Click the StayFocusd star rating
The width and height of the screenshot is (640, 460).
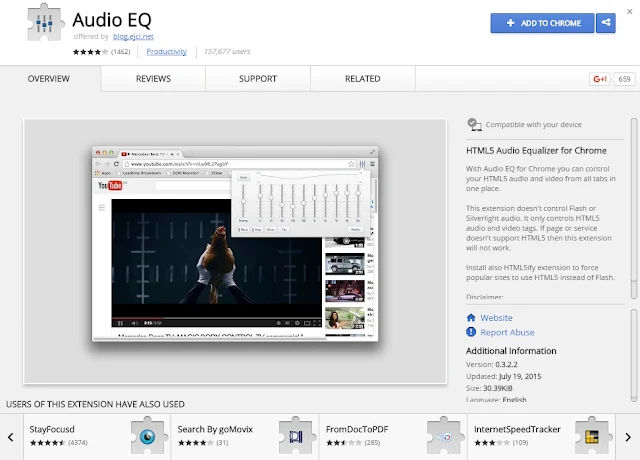[x=47, y=442]
